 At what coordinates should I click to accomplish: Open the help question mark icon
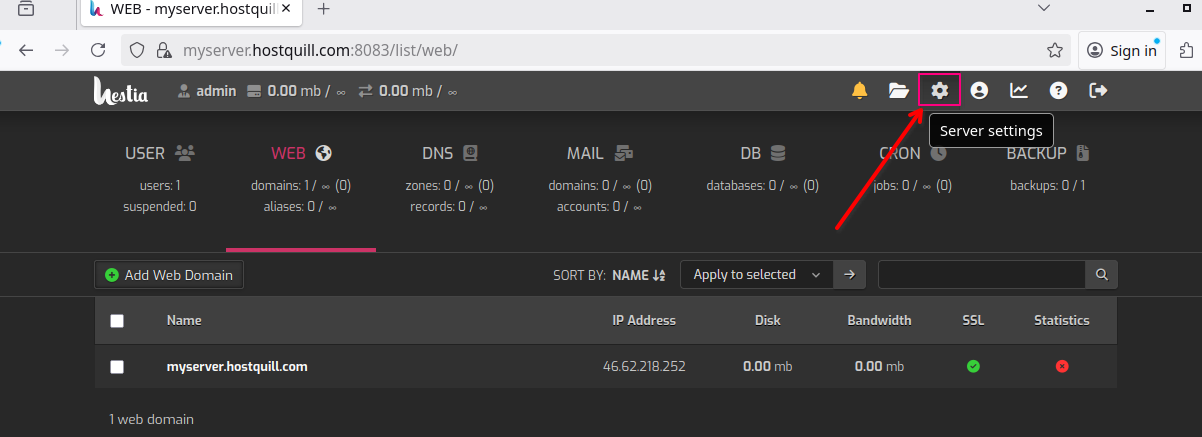click(x=1058, y=91)
